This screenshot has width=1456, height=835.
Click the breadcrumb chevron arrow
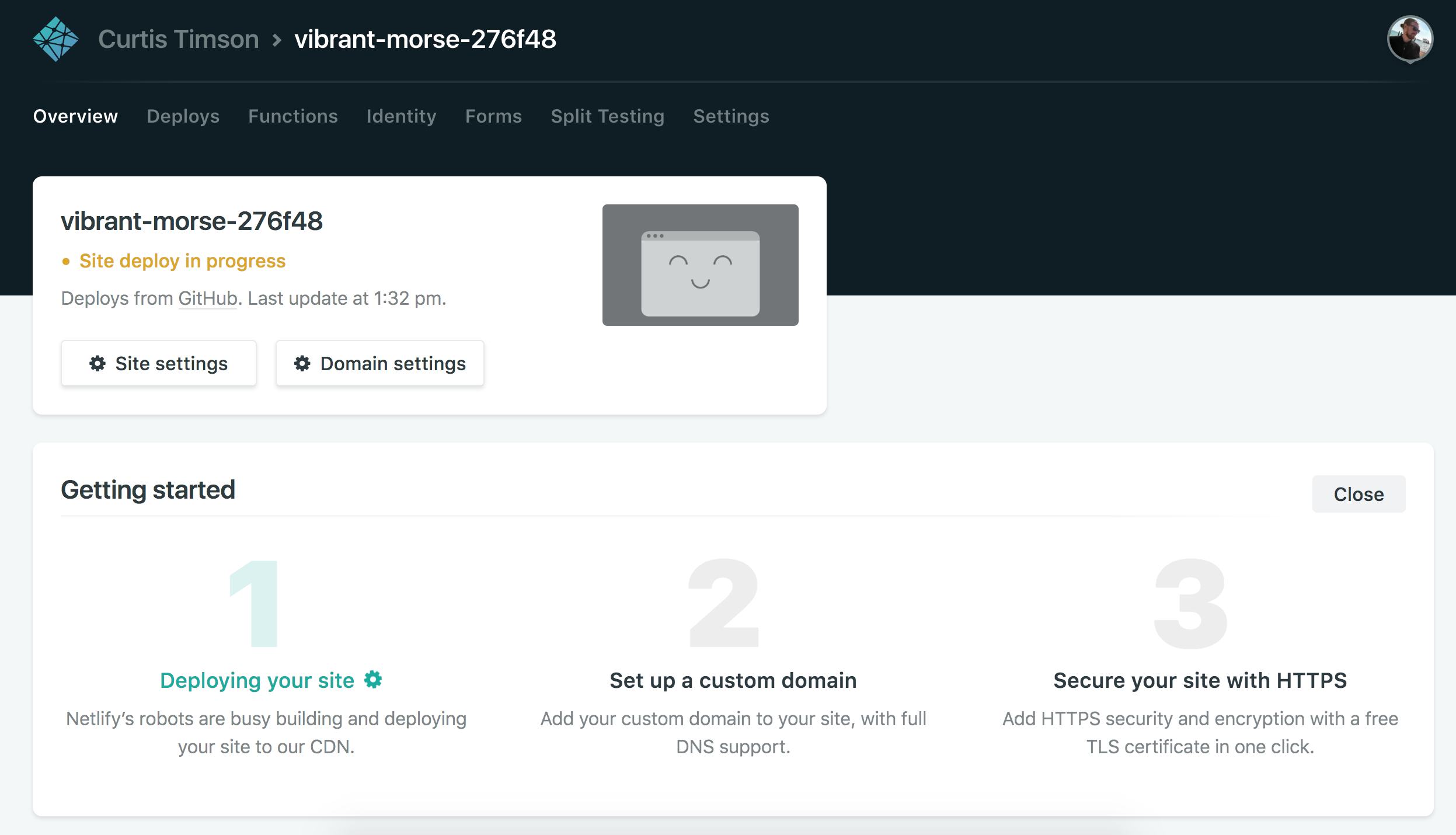(277, 40)
